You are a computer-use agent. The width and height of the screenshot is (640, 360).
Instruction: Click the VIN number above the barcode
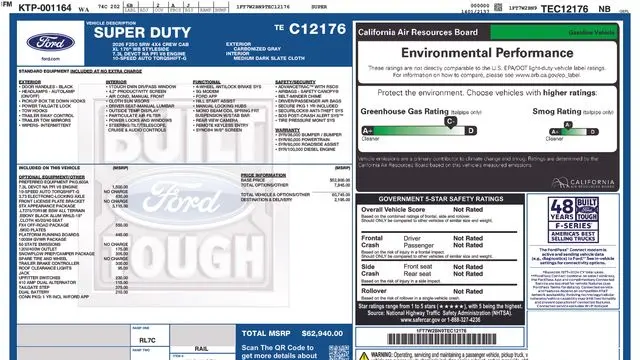[441, 331]
